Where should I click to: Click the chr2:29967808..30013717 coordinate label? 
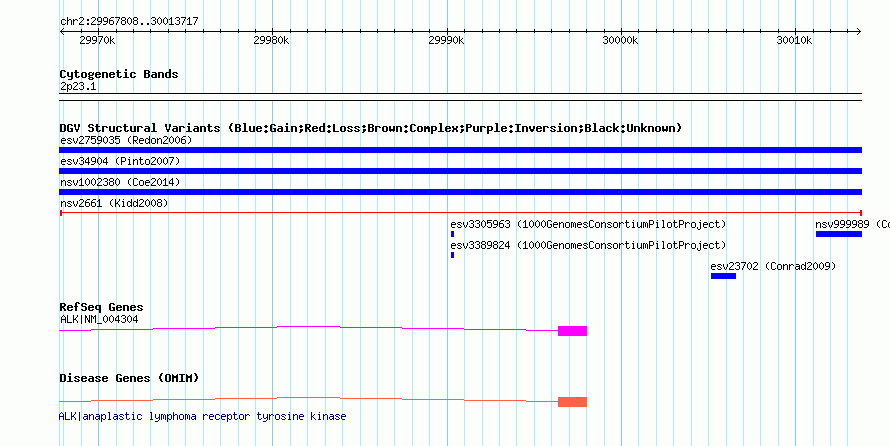pyautogui.click(x=129, y=22)
